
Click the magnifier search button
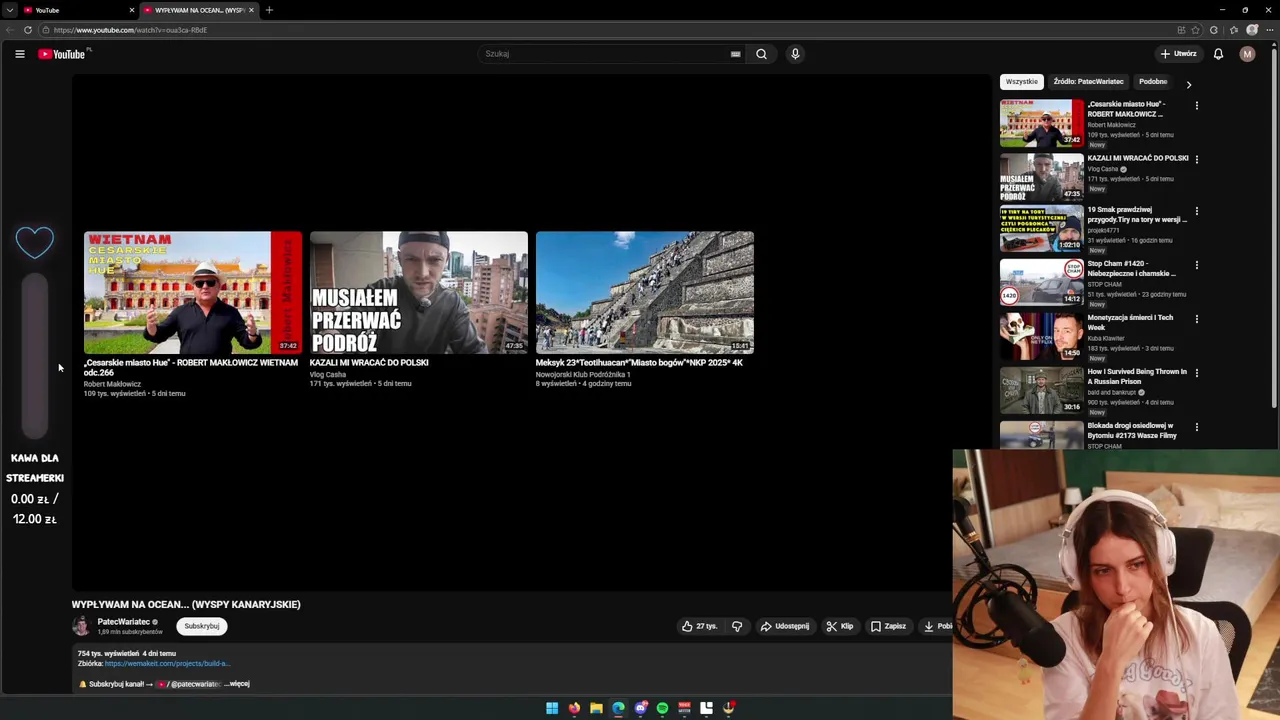(761, 54)
